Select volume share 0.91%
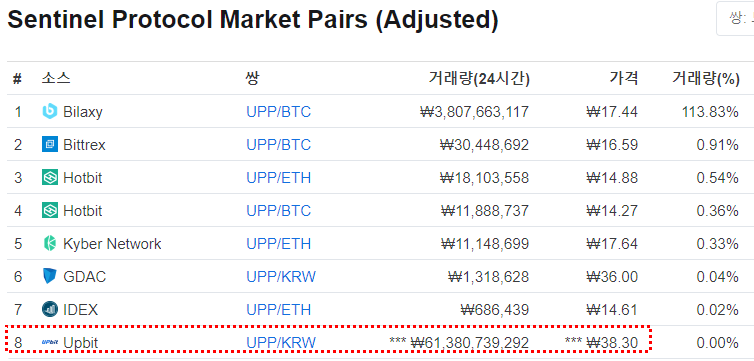This screenshot has width=754, height=361. point(717,145)
